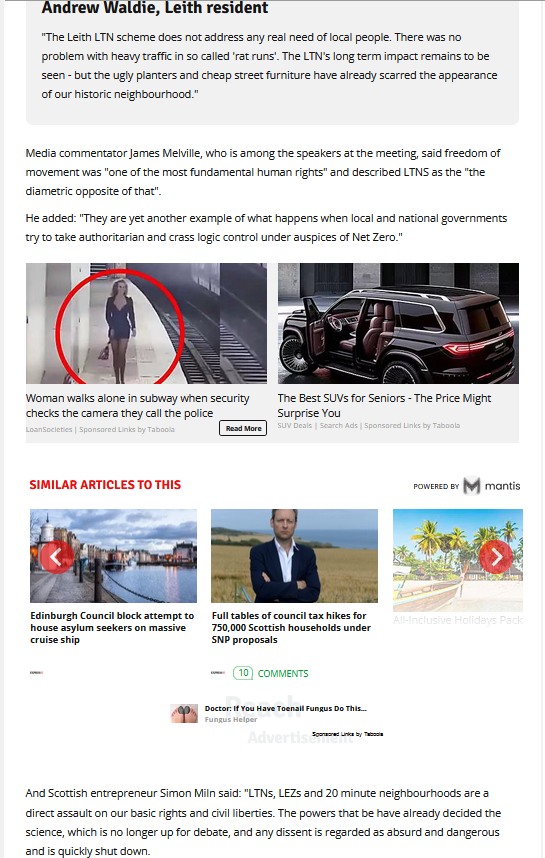Click the right carousel arrow

click(496, 557)
